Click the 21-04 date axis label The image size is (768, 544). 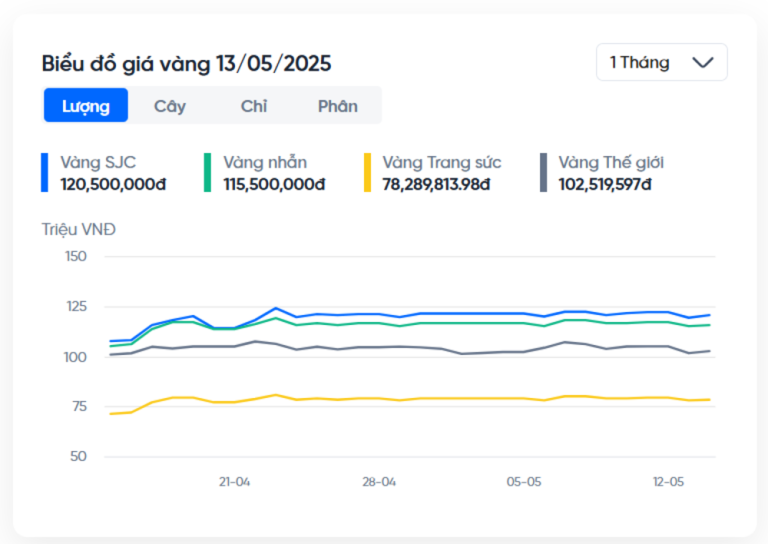coord(234,481)
